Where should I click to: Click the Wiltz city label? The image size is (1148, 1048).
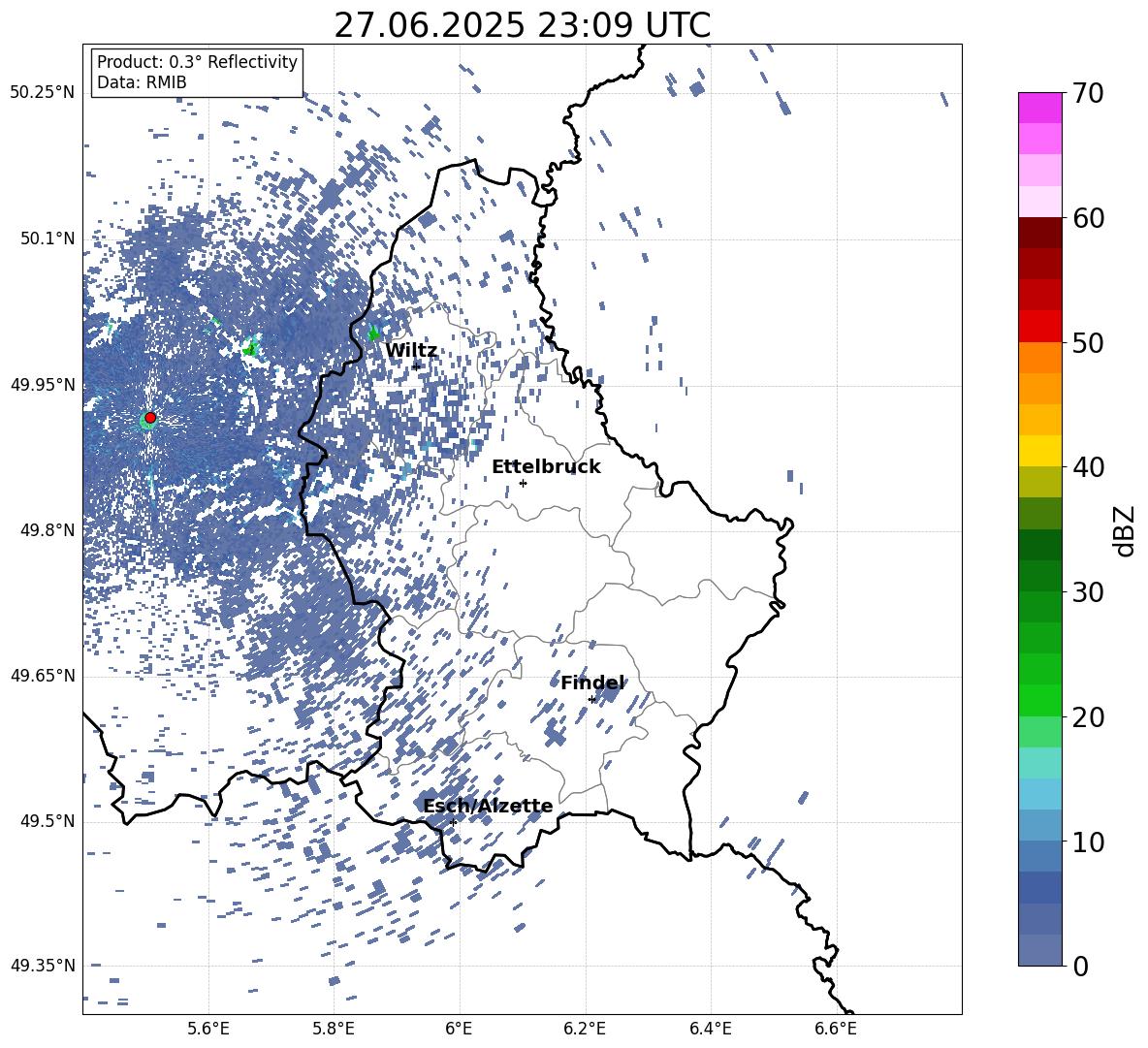pyautogui.click(x=411, y=351)
